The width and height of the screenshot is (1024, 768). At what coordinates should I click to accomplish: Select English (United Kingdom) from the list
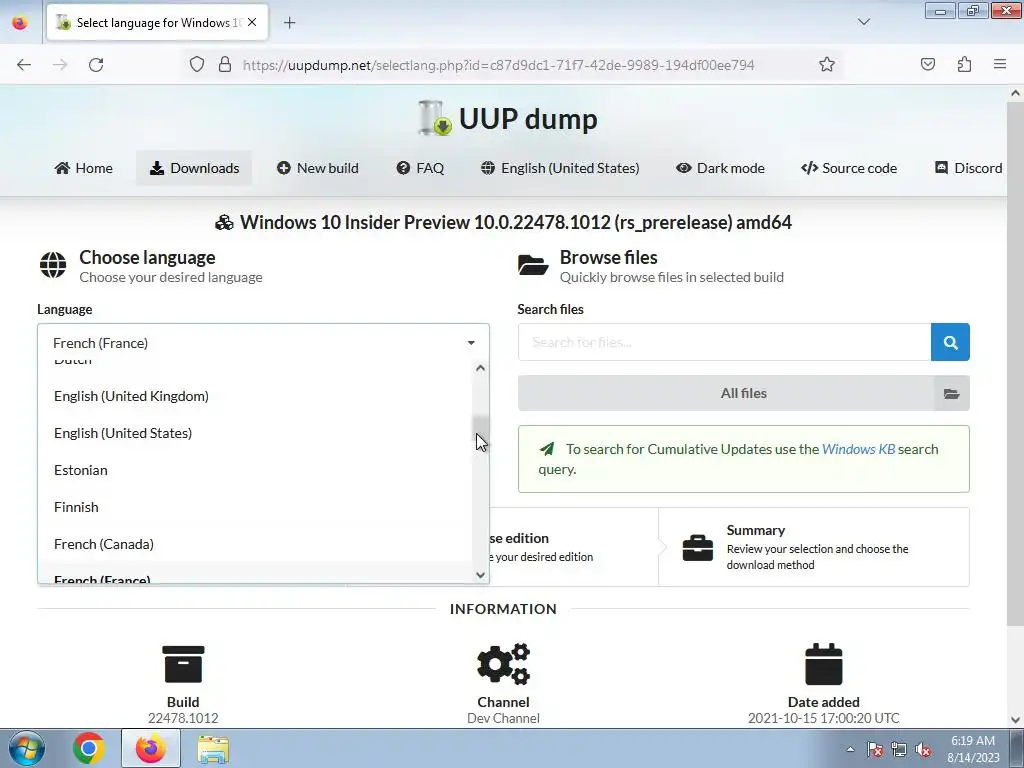[255, 396]
